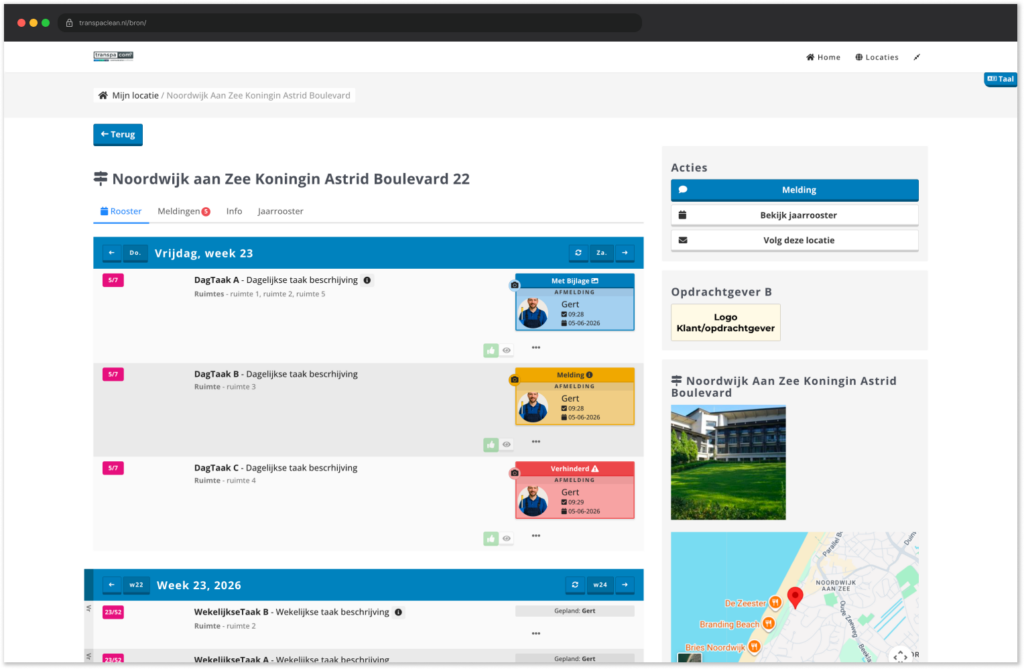Open the three-dots menu for DagTaak C
This screenshot has height=669, width=1024.
pyautogui.click(x=536, y=536)
